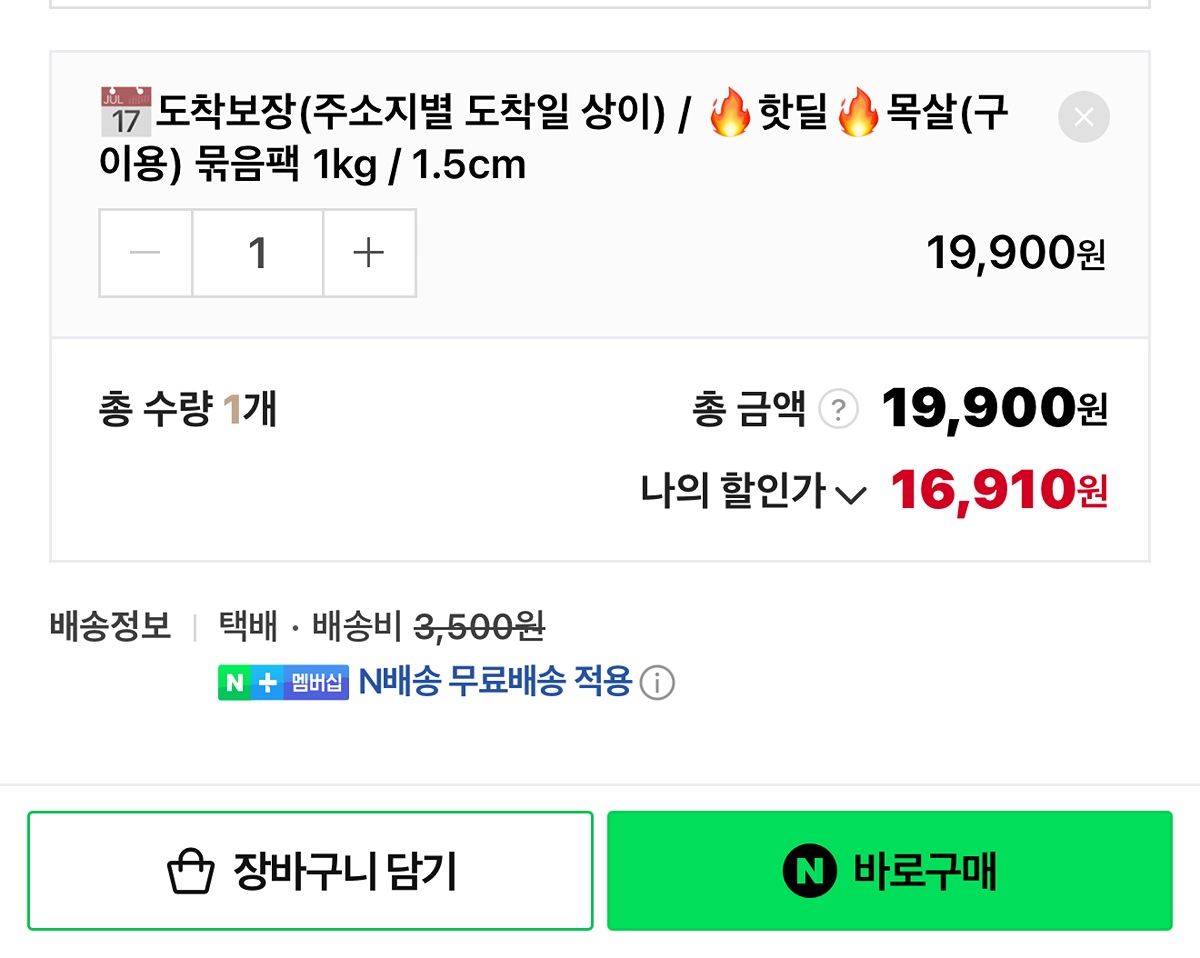
Task: Show info next to N배송 무료배송 적용
Action: pyautogui.click(x=657, y=684)
